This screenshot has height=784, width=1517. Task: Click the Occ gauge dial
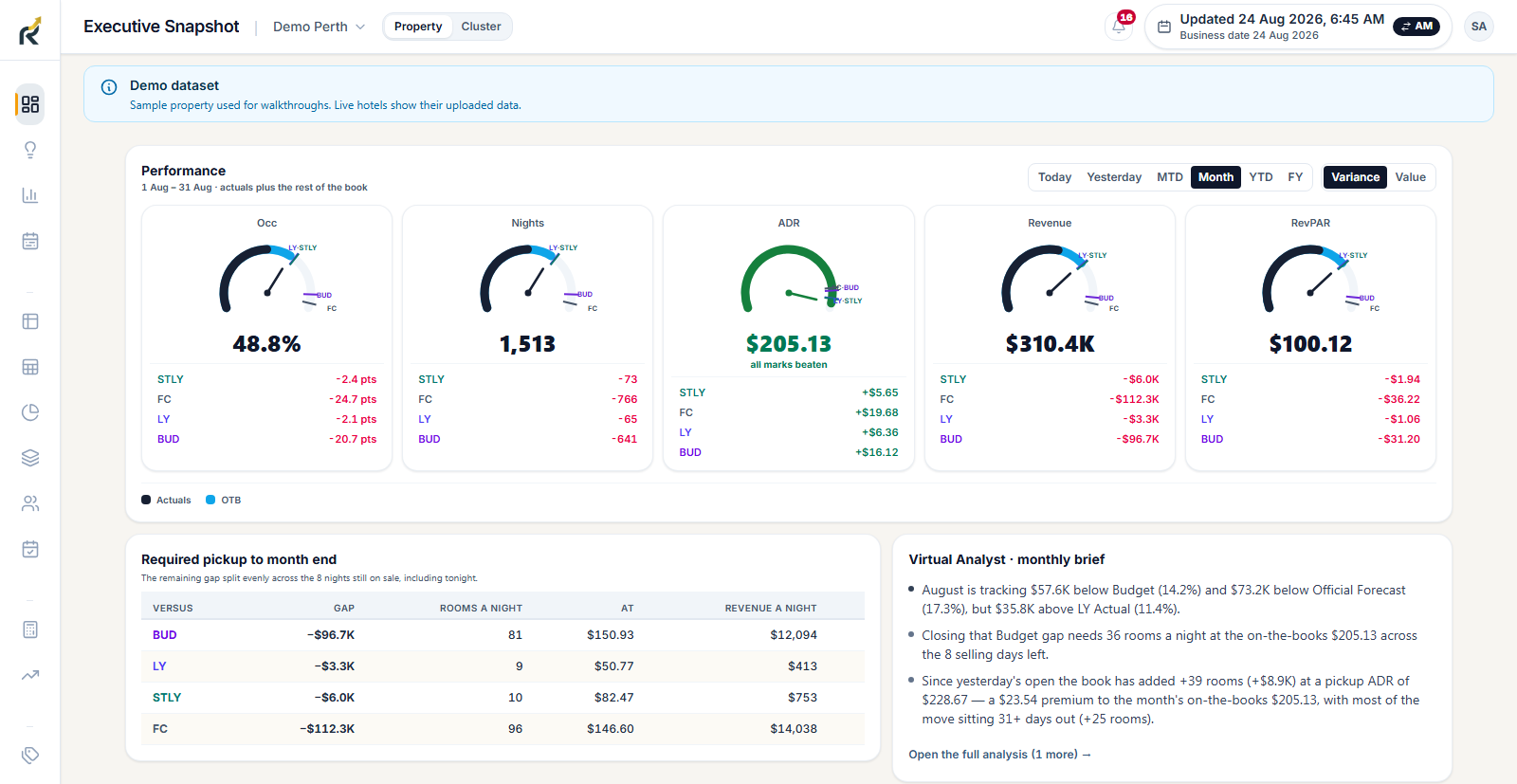pyautogui.click(x=267, y=279)
